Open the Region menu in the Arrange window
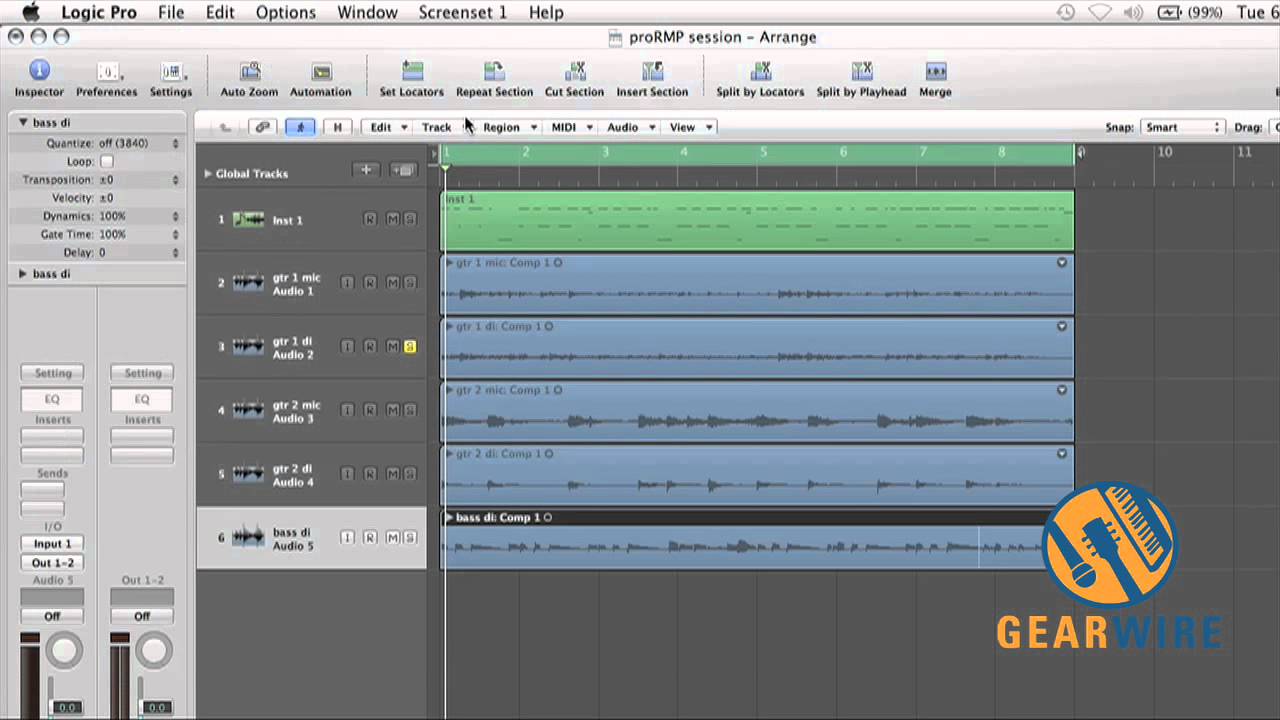The width and height of the screenshot is (1280, 720). pos(501,127)
